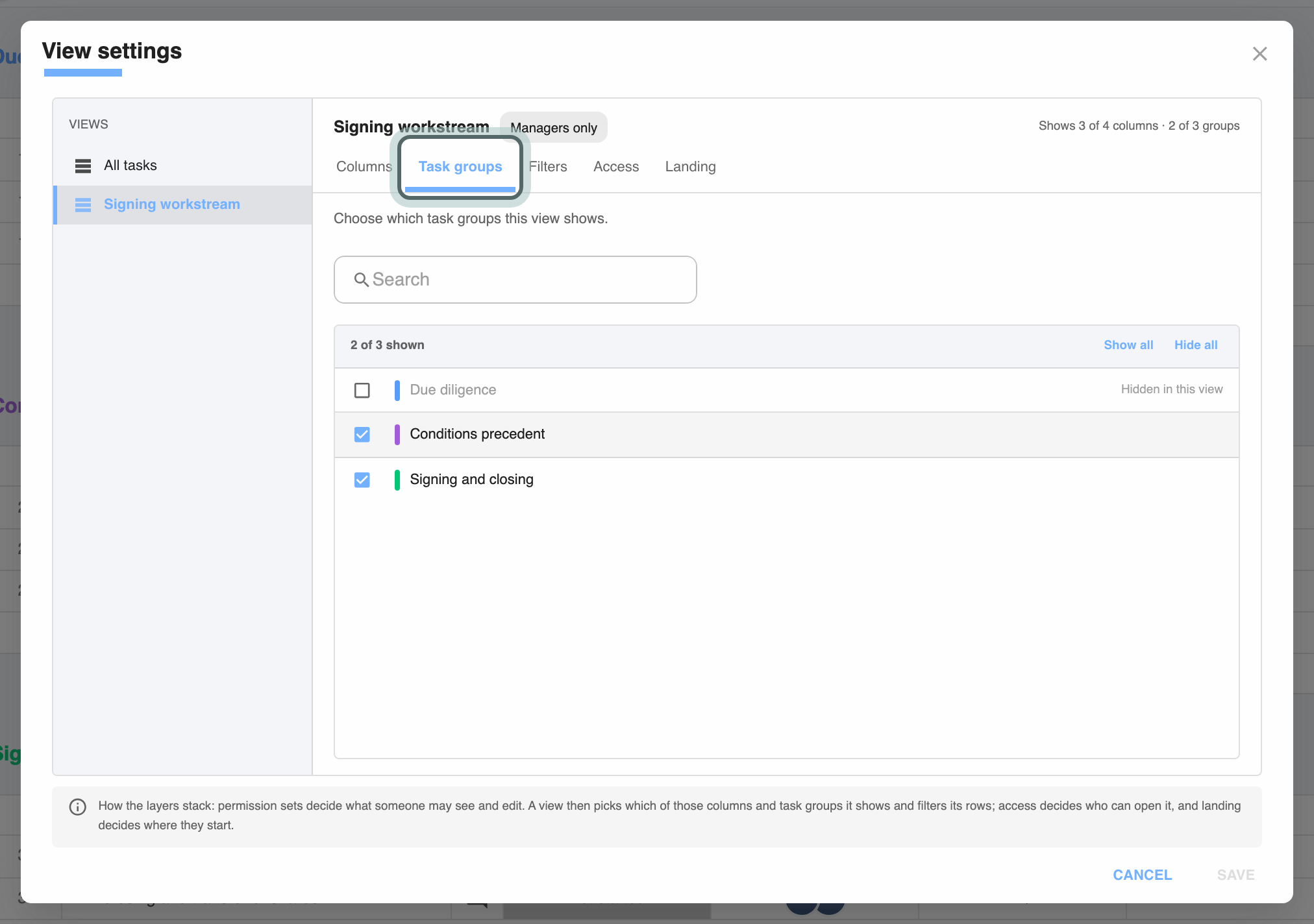
Task: Click the search magnifier icon
Action: click(361, 280)
